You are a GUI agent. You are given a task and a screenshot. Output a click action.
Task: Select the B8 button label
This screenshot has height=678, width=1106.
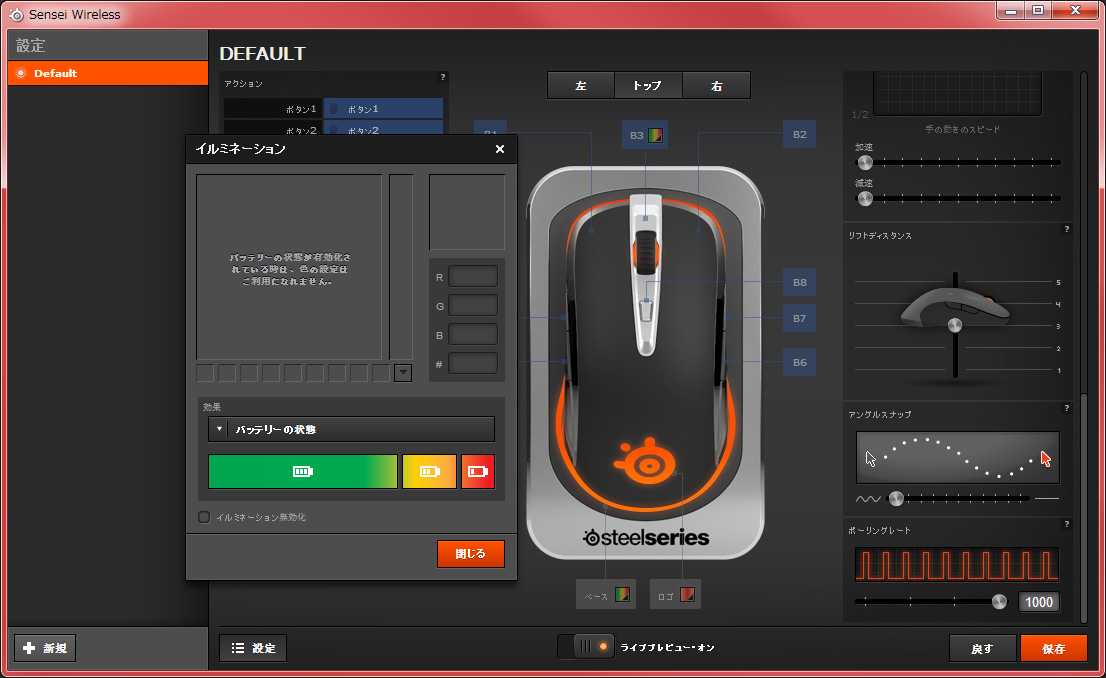(x=799, y=282)
